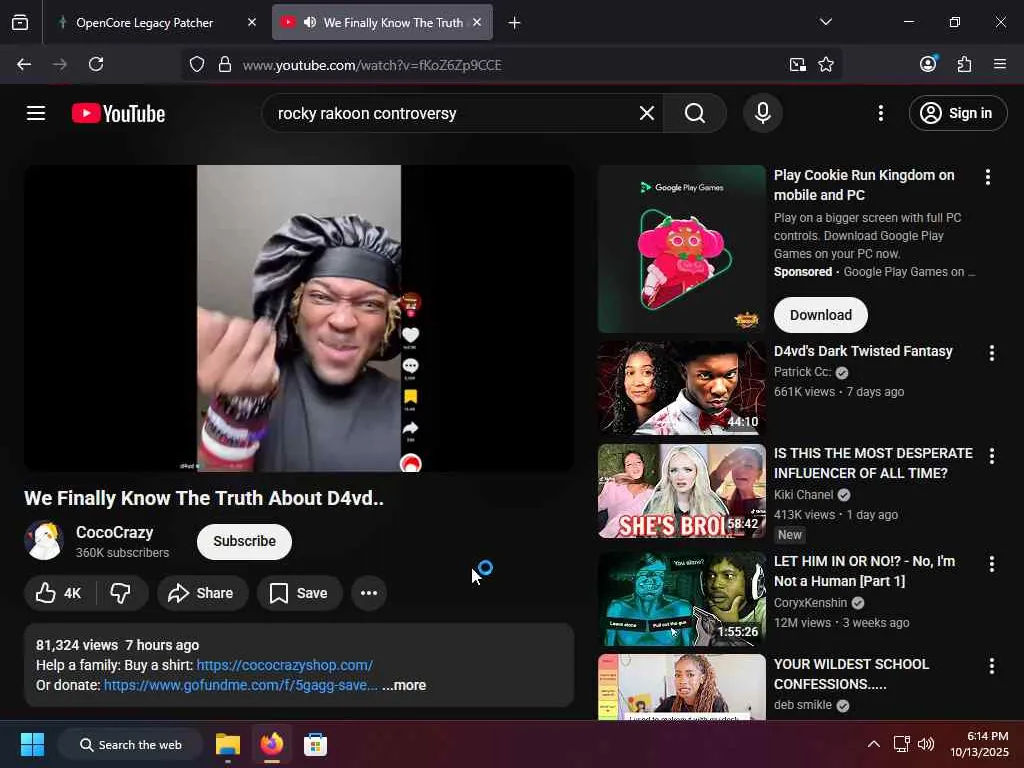Reload the current page

point(96,64)
